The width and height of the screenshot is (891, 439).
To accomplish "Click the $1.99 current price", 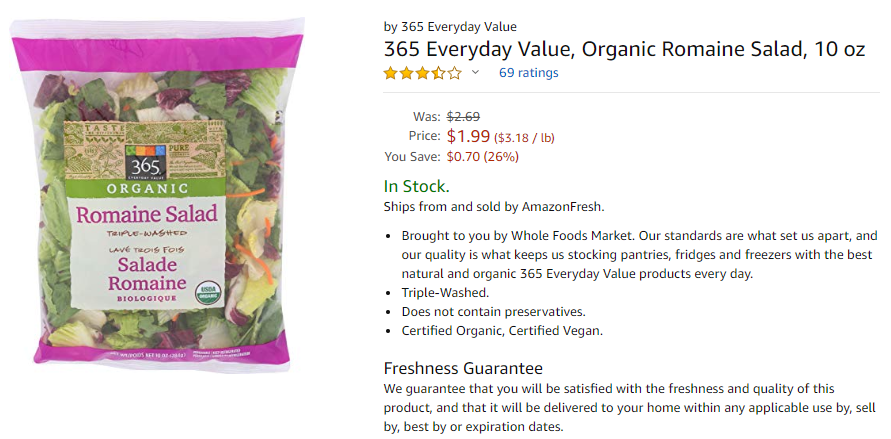I will point(468,136).
